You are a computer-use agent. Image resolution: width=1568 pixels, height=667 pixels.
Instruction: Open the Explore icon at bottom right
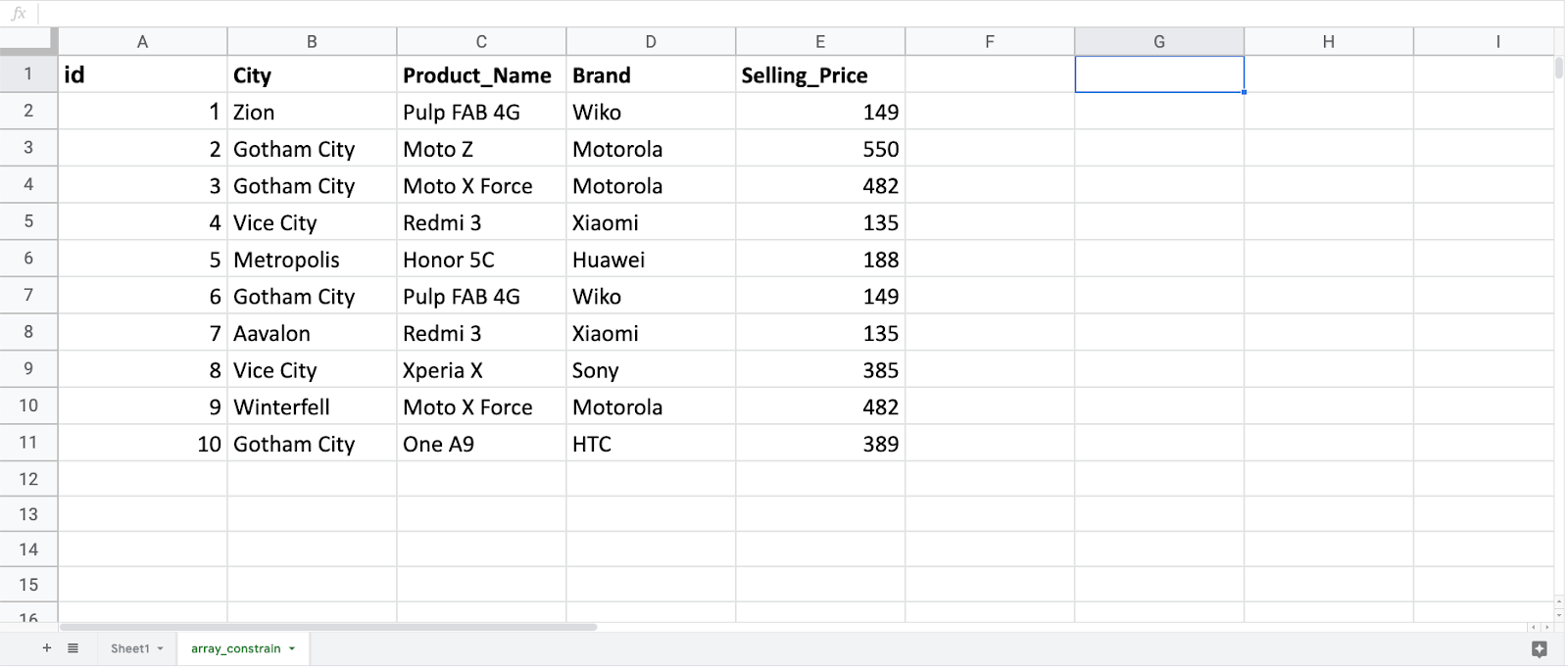pos(1539,649)
